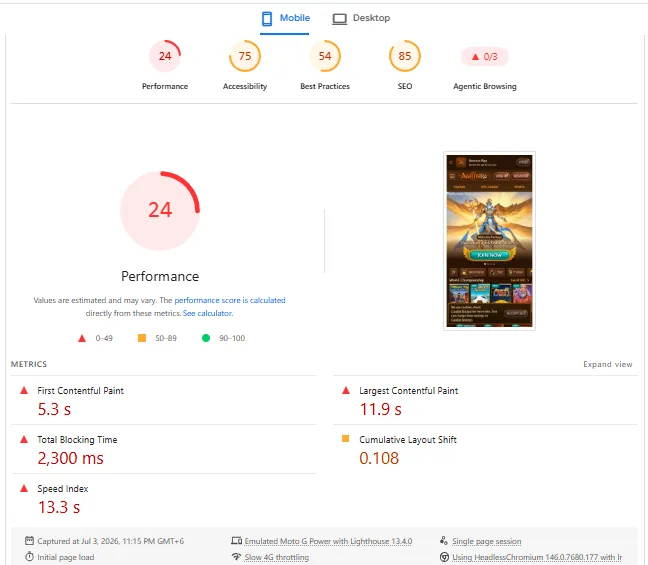Open the Performance score gauge 24

click(x=165, y=56)
